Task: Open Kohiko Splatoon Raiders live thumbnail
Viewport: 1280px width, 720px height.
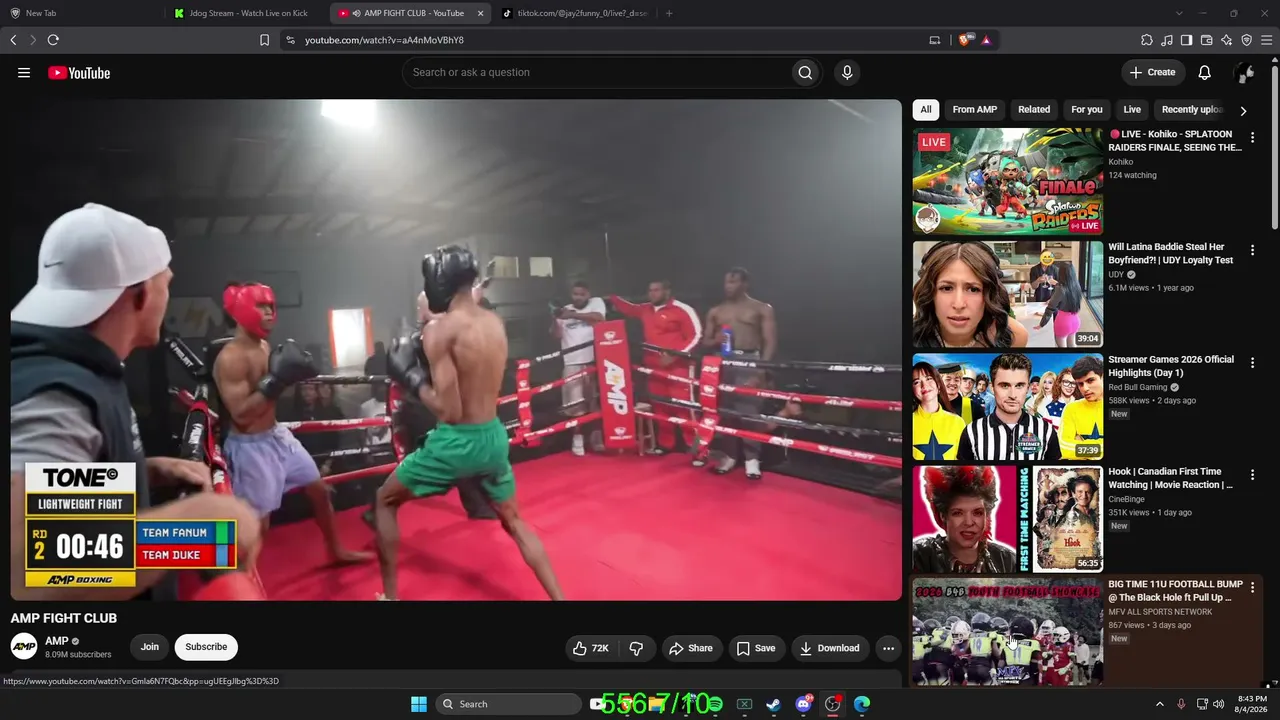Action: click(1008, 181)
